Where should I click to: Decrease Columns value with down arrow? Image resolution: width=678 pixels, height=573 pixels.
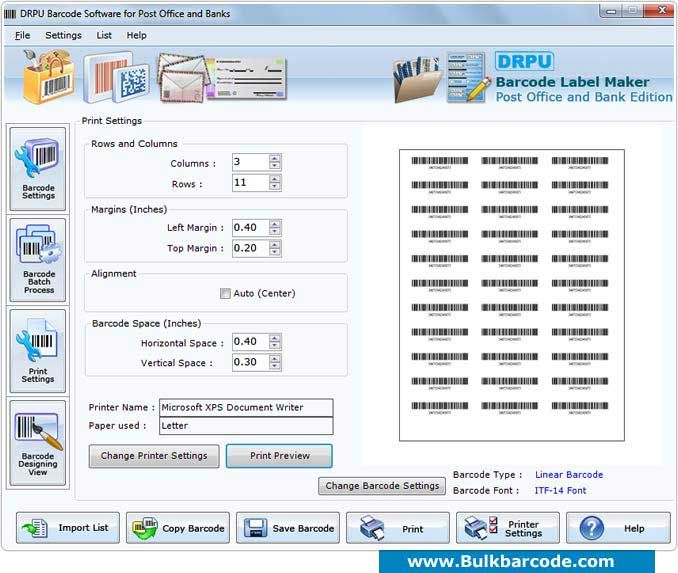pos(275,166)
